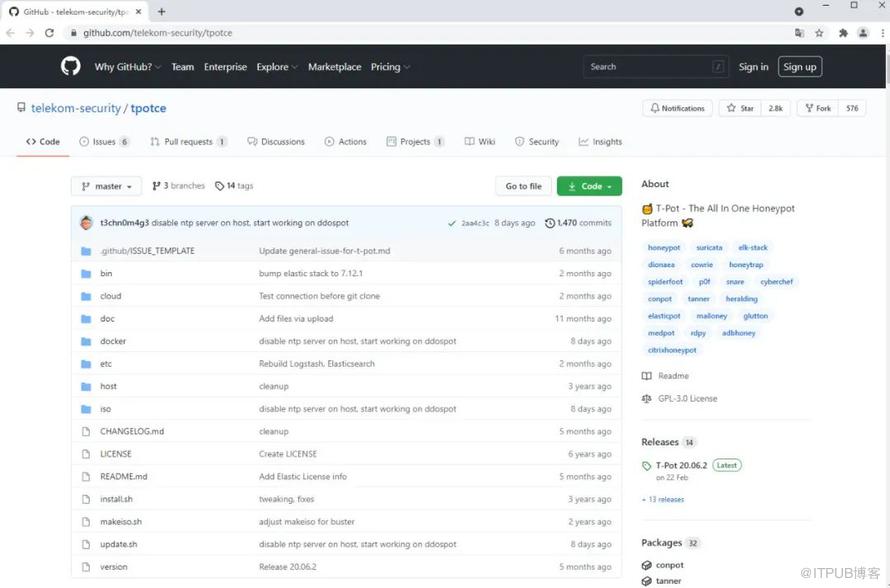Click the cyberchef topic tag
The image size is (890, 588).
[776, 282]
